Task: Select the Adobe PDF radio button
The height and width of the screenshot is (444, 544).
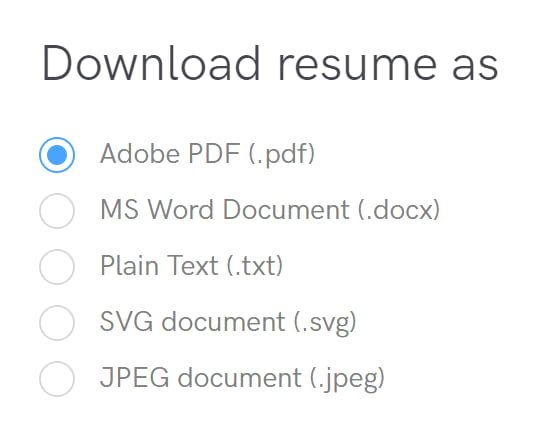Action: (57, 155)
